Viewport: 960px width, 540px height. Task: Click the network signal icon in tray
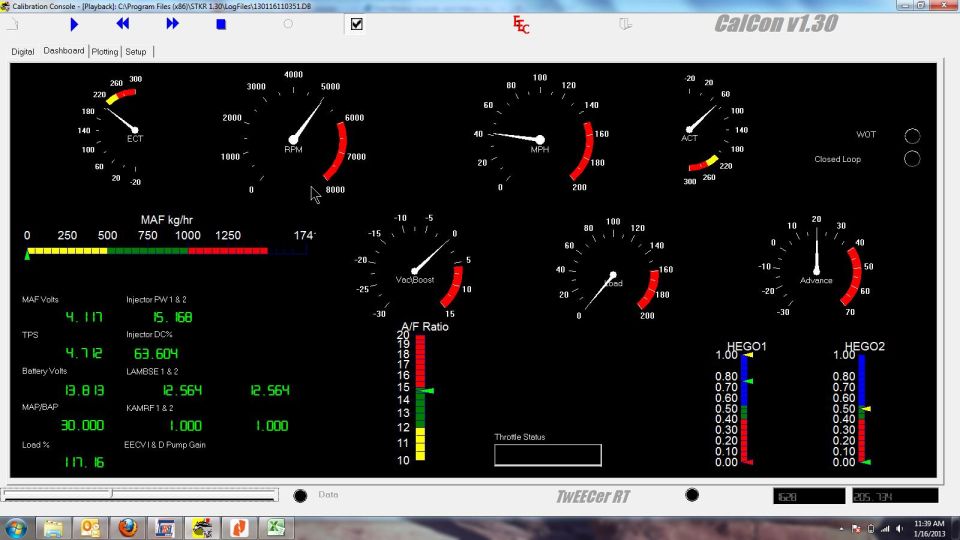[x=885, y=529]
